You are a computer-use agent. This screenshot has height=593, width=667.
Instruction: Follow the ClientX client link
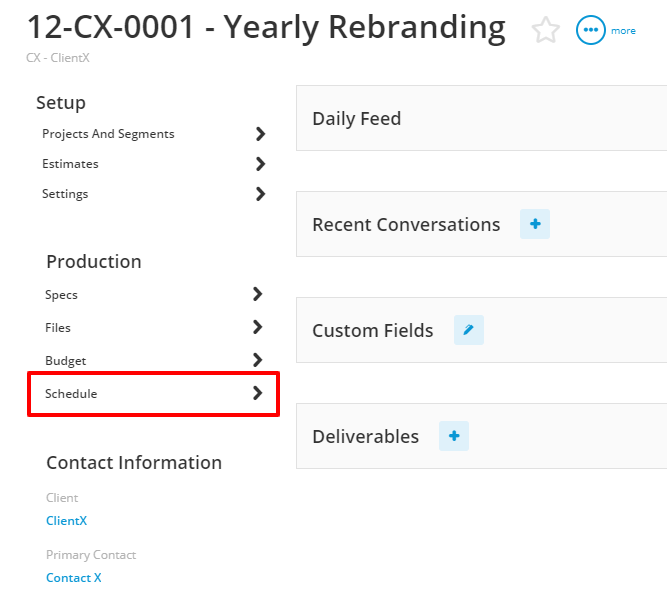[x=66, y=521]
